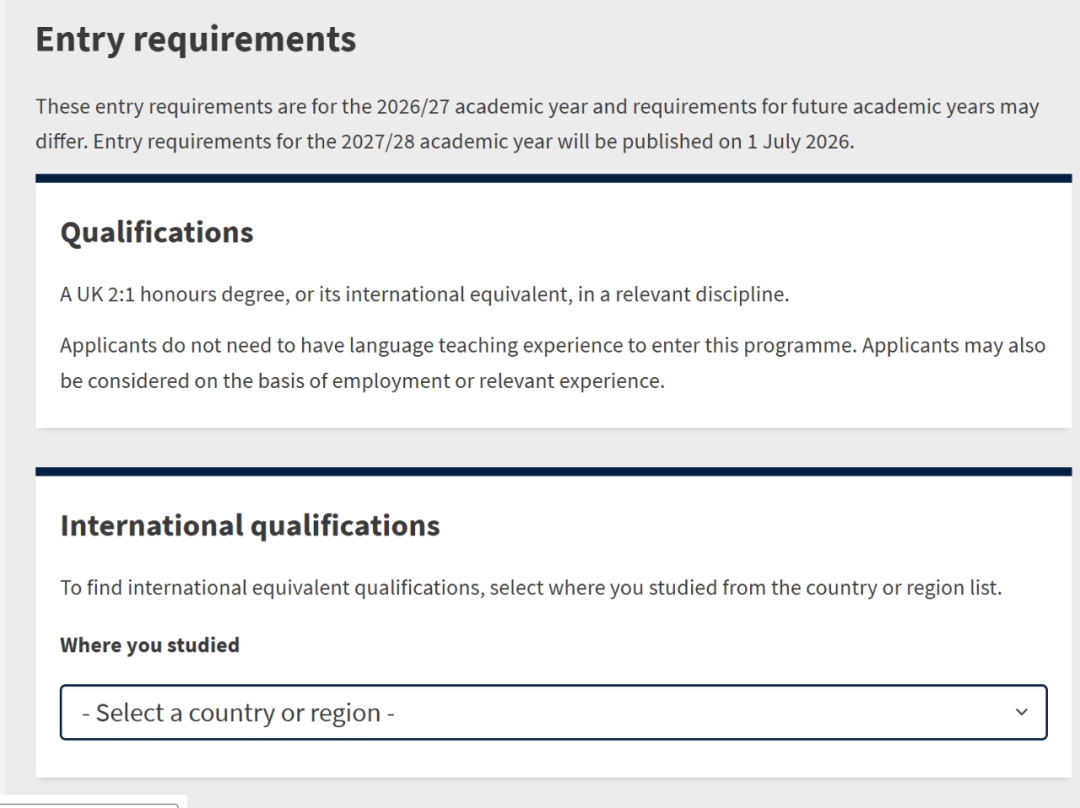
Task: Click the dark blue bar above Qualifications
Action: tap(553, 178)
